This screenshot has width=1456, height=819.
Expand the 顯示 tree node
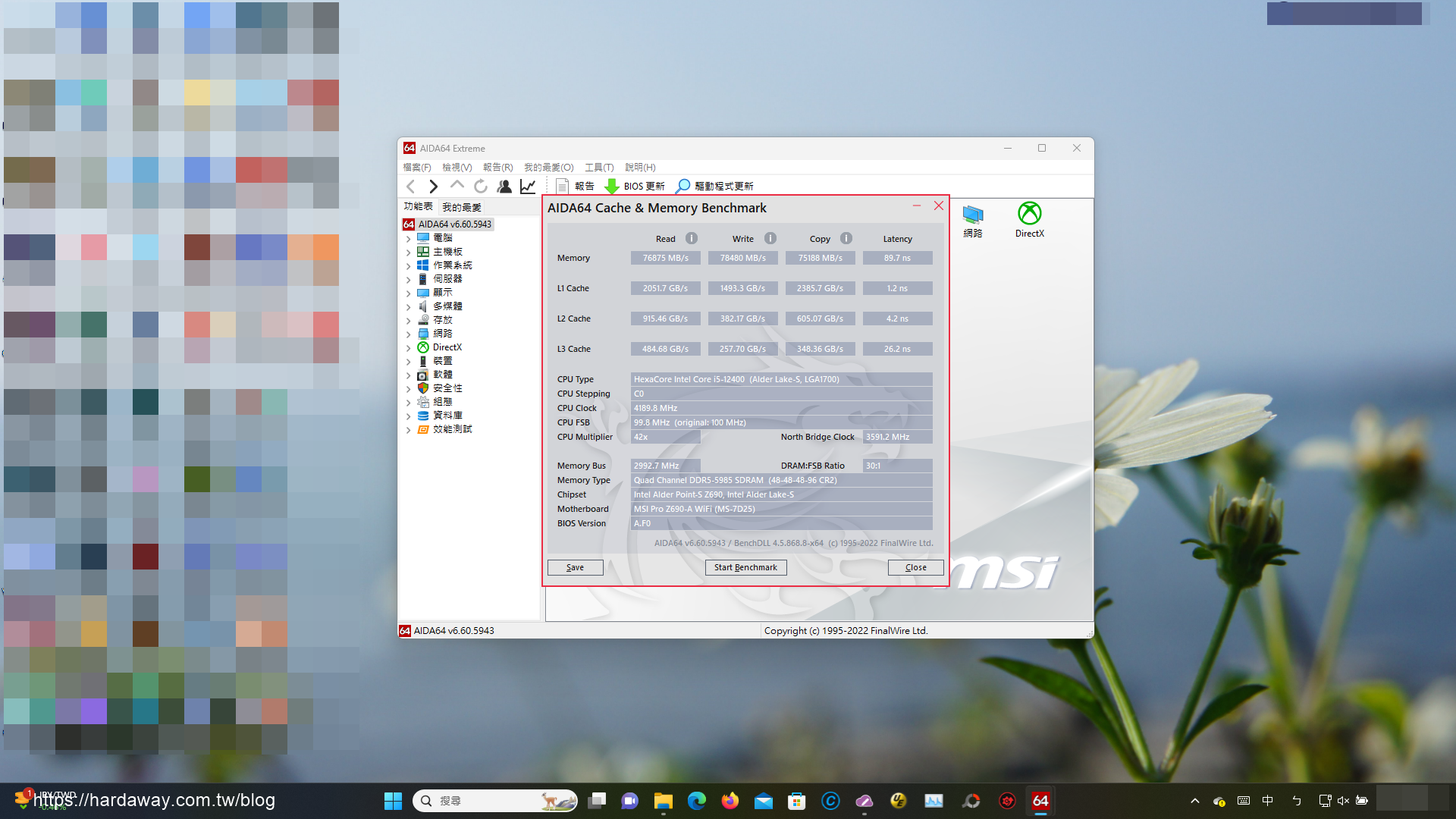408,293
